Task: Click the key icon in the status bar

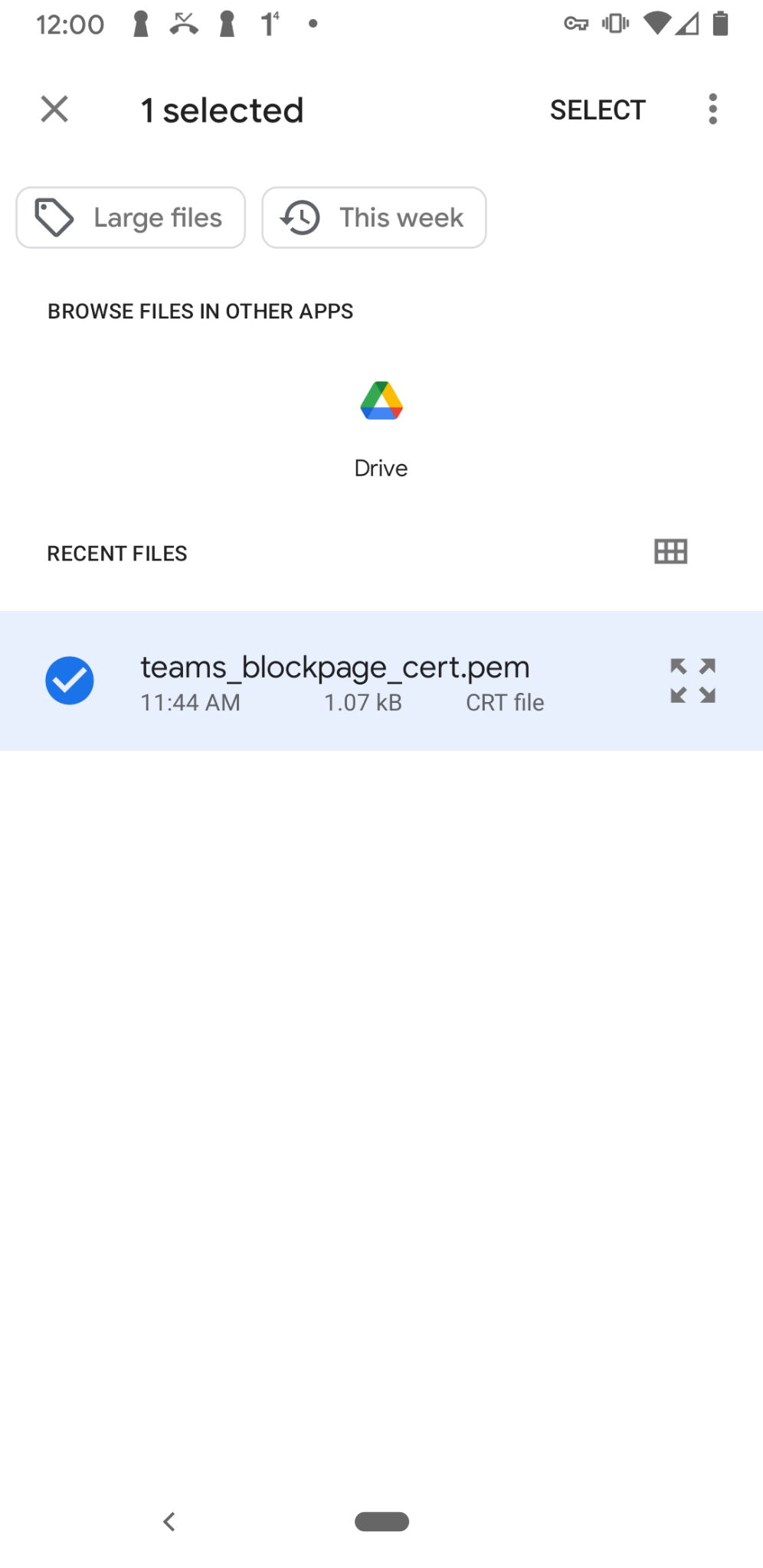Action: [575, 24]
